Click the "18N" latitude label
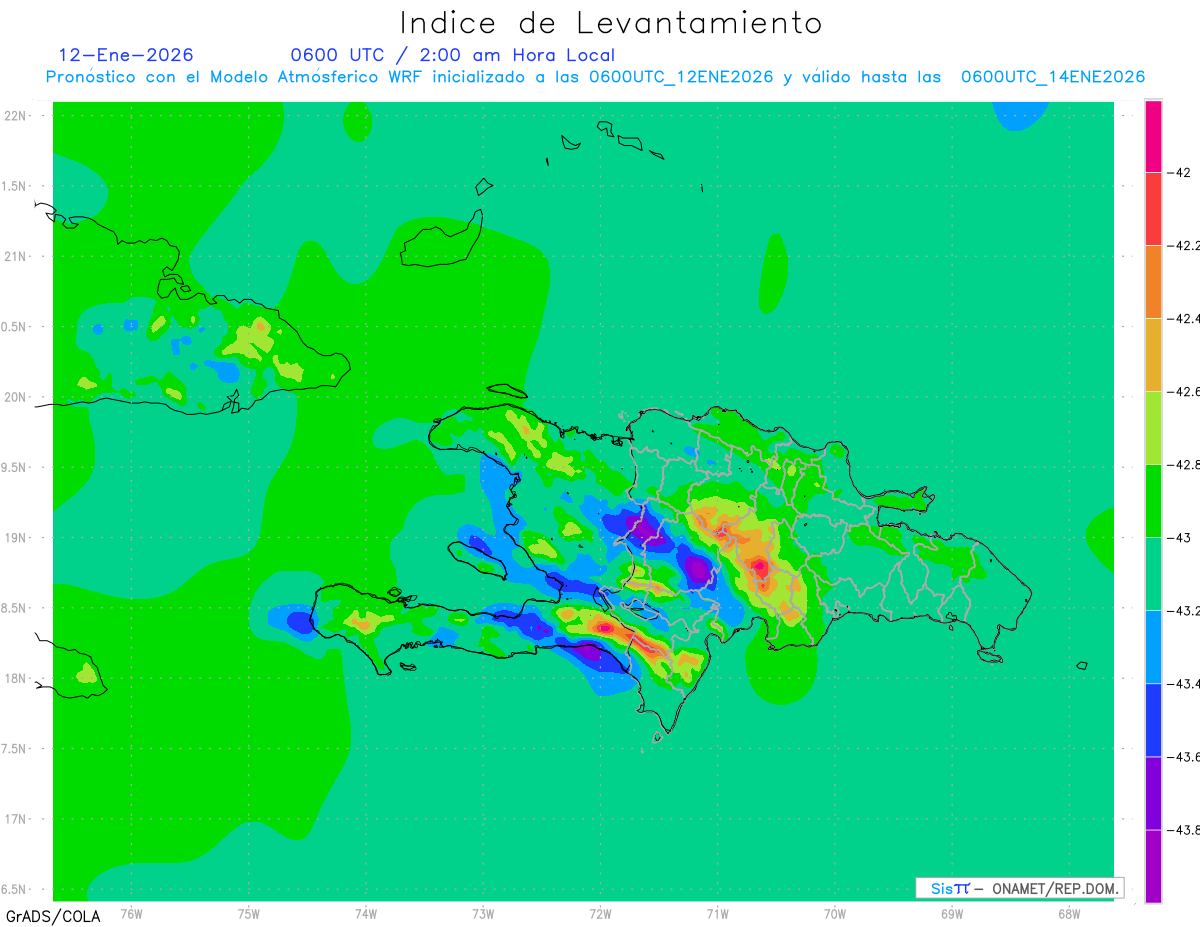The width and height of the screenshot is (1200, 927). 16,678
